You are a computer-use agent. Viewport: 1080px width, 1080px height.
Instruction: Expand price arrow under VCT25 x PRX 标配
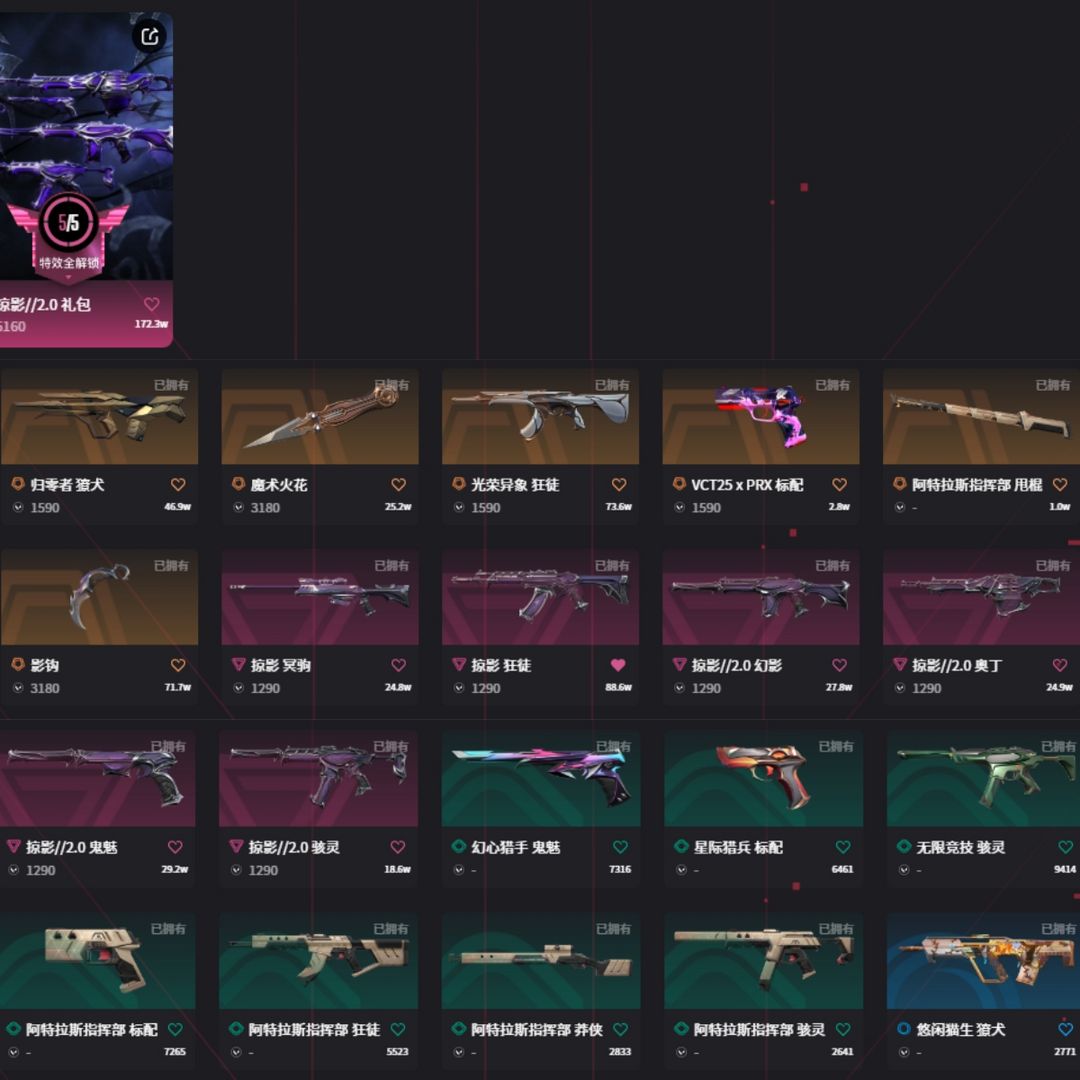[680, 508]
